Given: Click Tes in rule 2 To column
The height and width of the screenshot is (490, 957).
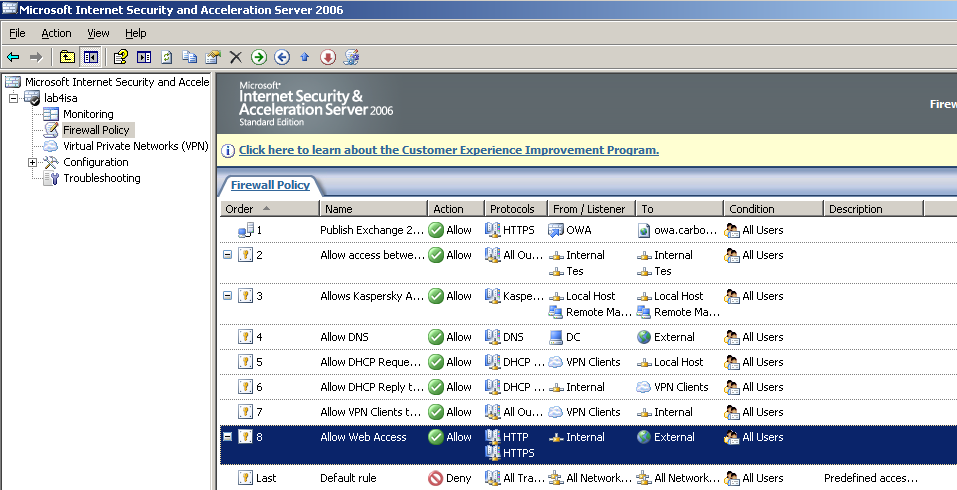Looking at the screenshot, I should 663,271.
